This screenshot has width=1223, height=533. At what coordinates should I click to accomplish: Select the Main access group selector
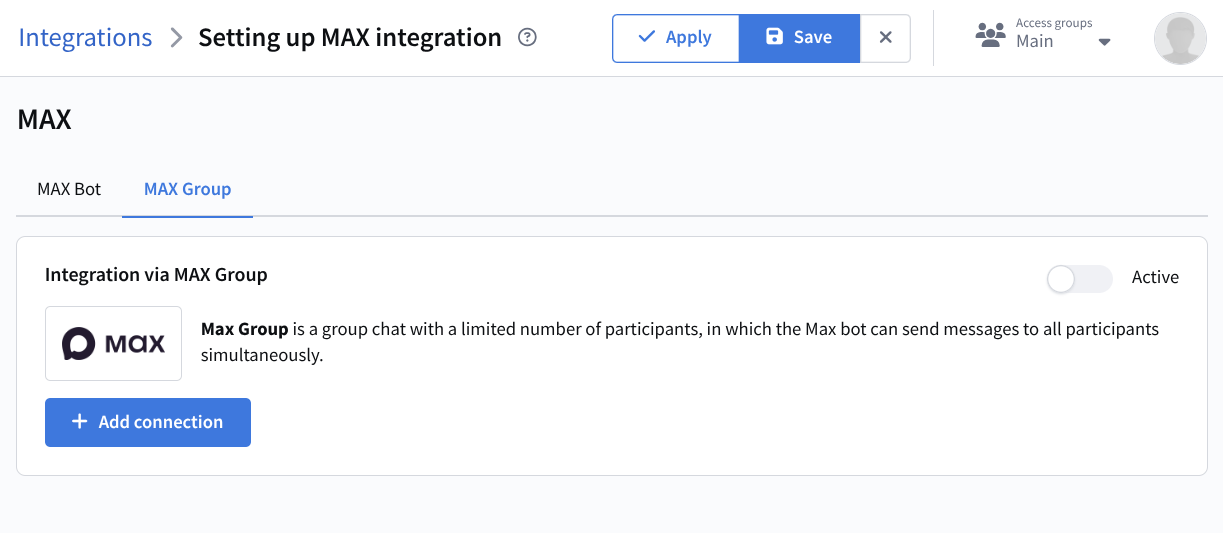(1035, 42)
